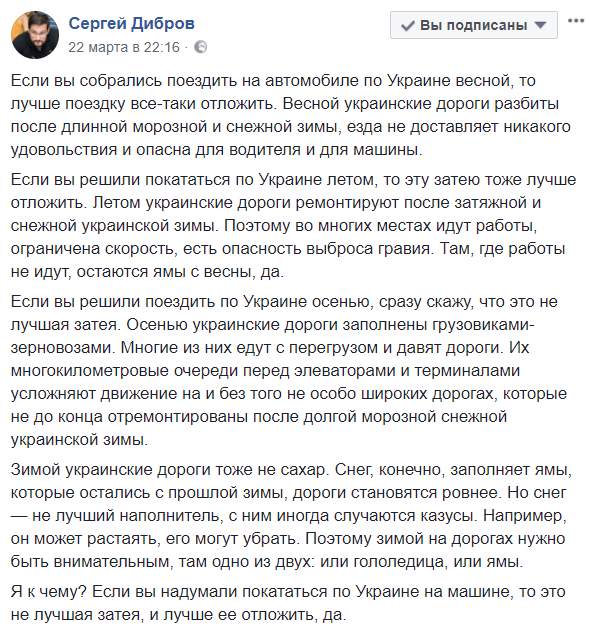This screenshot has height=638, width=591.
Task: Click the paragraph about riding по Украине летом
Action: click(293, 225)
